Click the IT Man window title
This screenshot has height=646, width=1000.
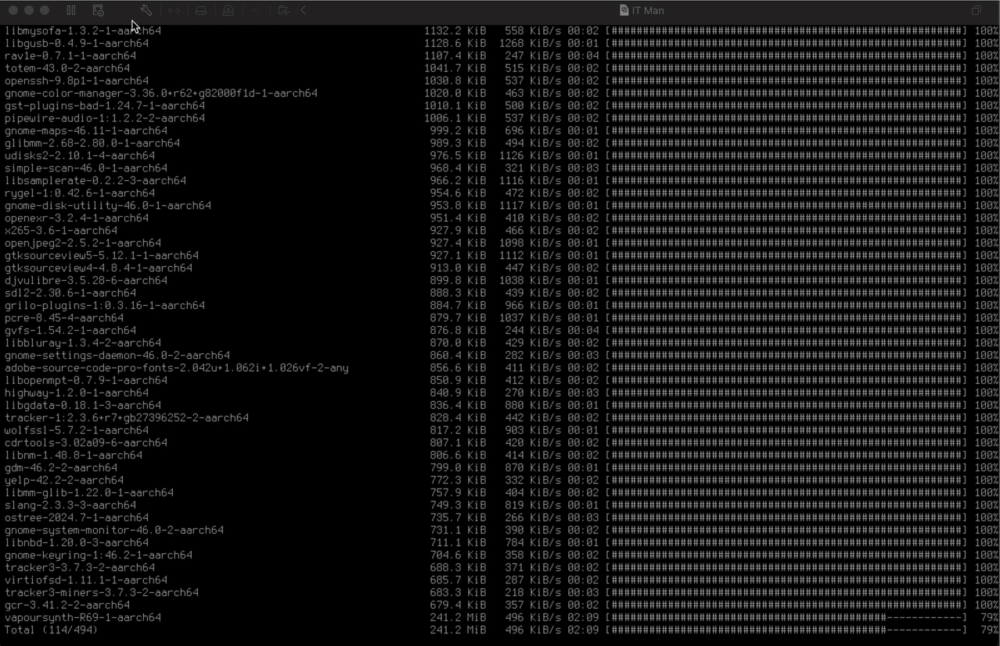648,10
